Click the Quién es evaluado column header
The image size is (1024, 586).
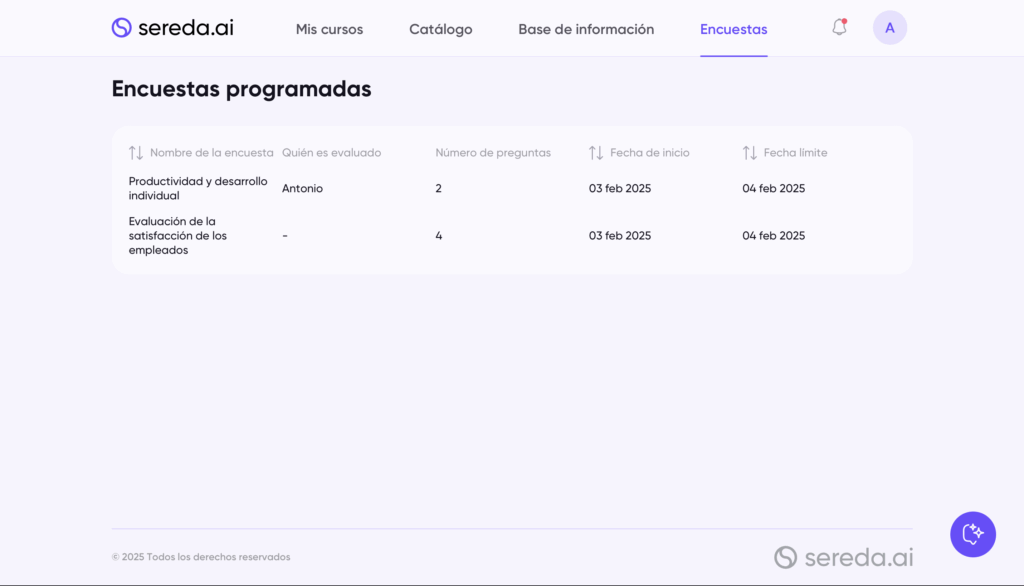tap(331, 153)
